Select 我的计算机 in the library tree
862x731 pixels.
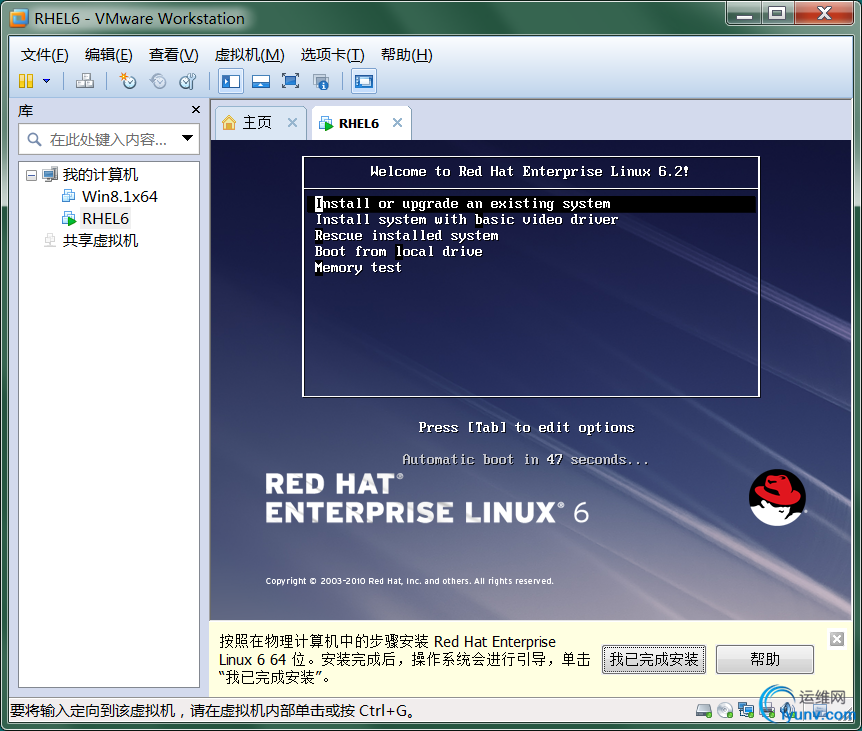(x=100, y=175)
